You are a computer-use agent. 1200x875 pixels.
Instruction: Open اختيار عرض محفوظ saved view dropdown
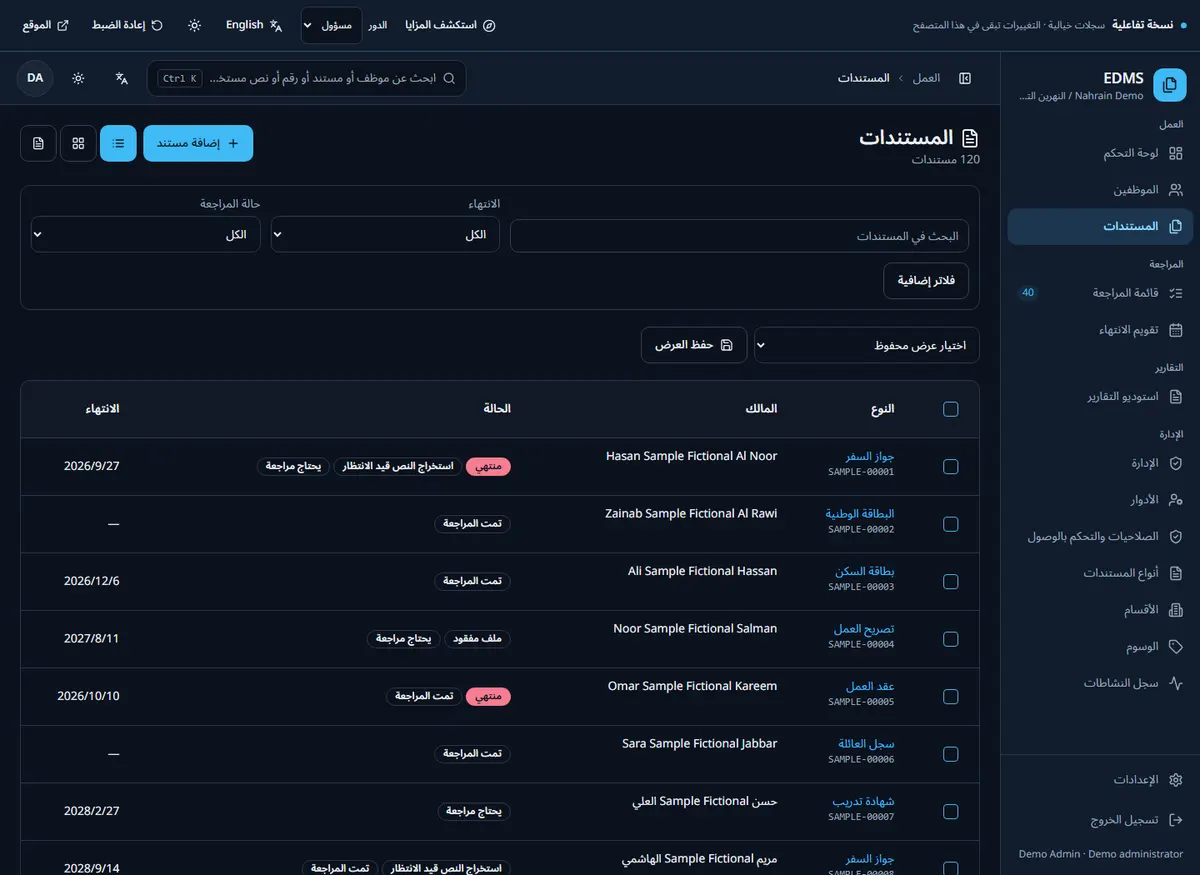[x=867, y=345]
